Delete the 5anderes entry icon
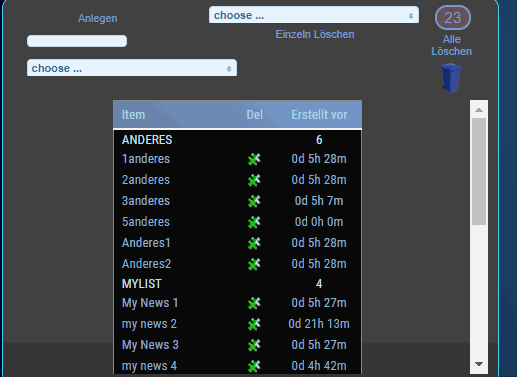 pos(254,222)
